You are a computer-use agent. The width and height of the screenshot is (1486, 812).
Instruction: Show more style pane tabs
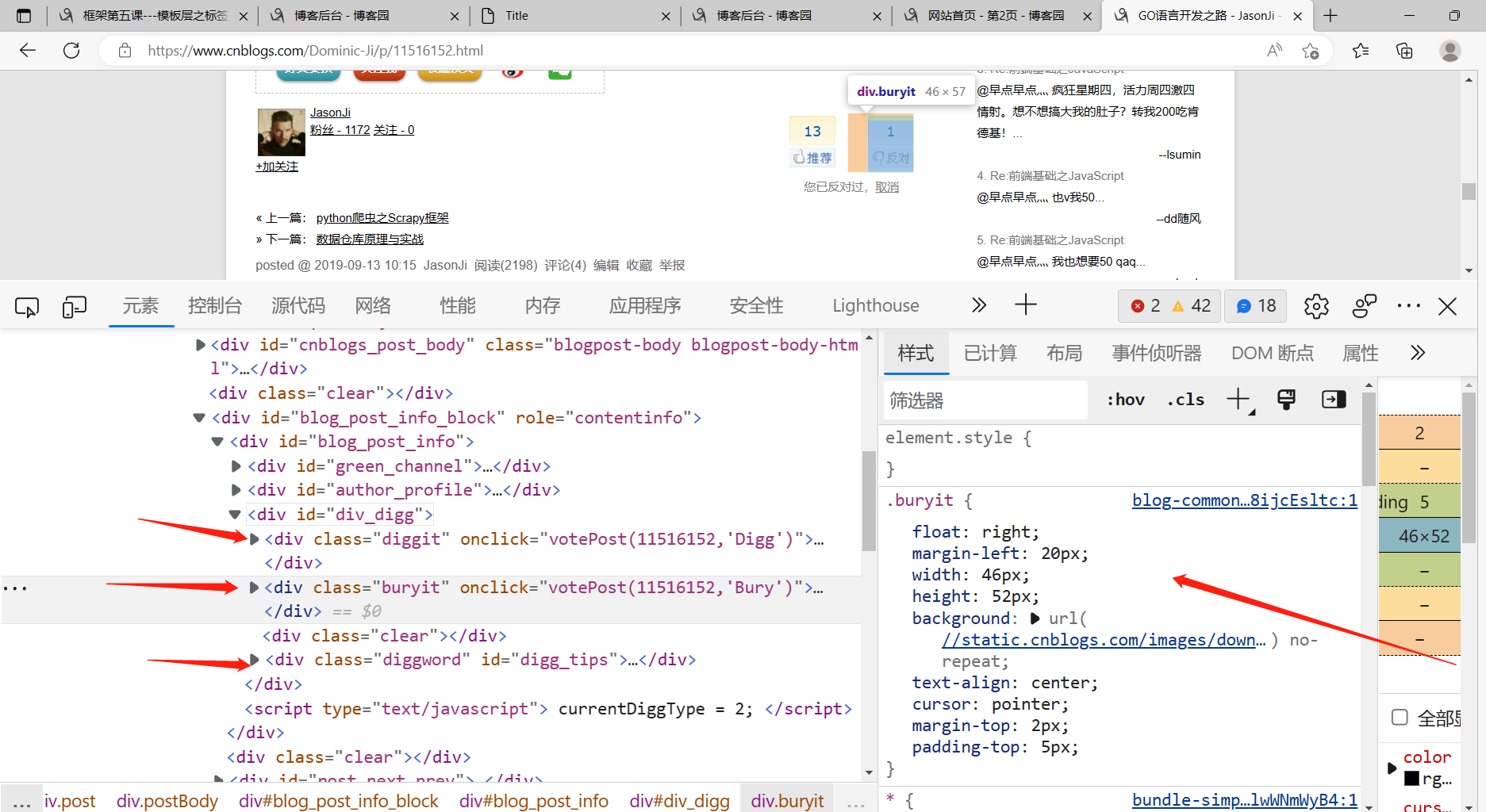pyautogui.click(x=1418, y=353)
